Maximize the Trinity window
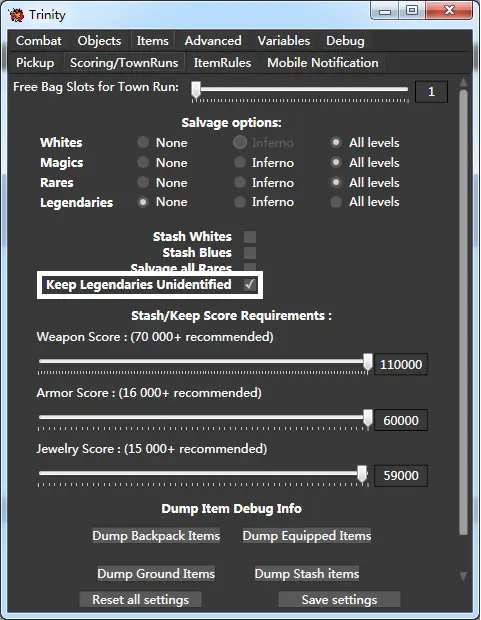The image size is (481, 620). pyautogui.click(x=412, y=11)
